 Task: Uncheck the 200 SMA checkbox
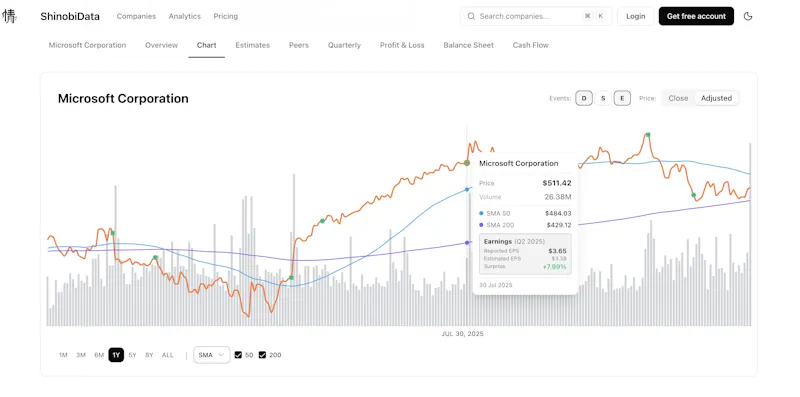pyautogui.click(x=262, y=355)
